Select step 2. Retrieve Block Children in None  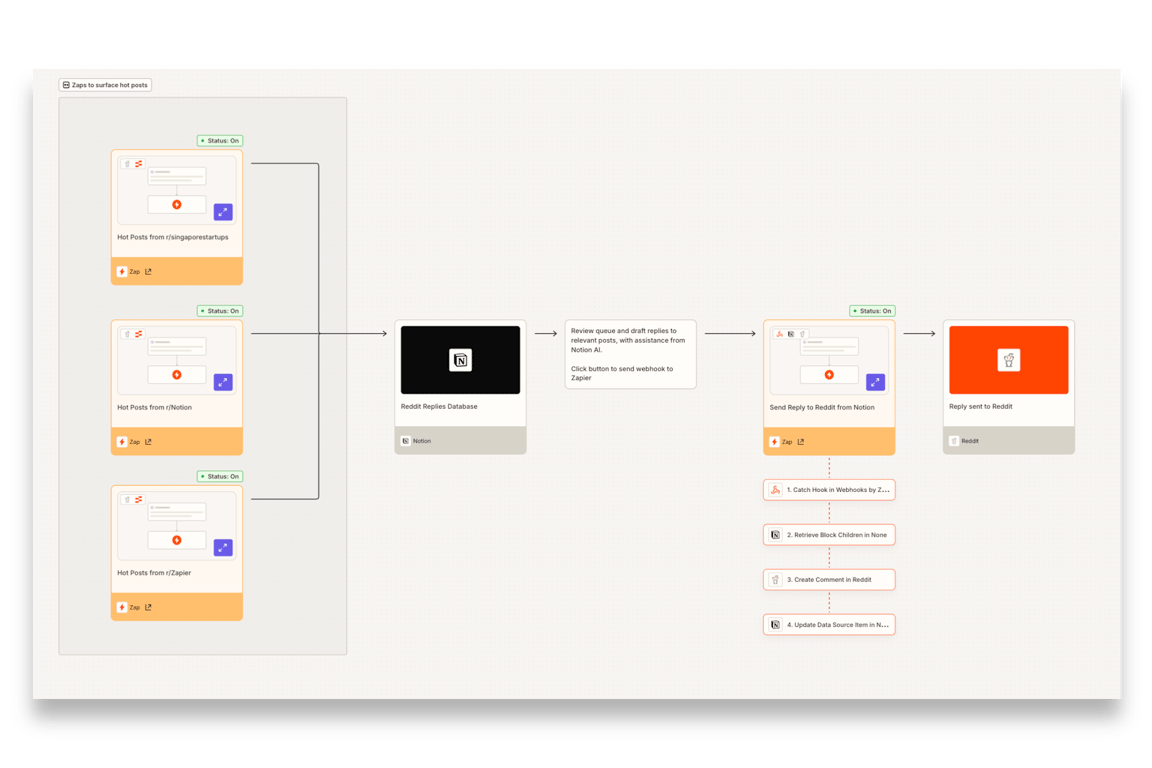click(829, 535)
